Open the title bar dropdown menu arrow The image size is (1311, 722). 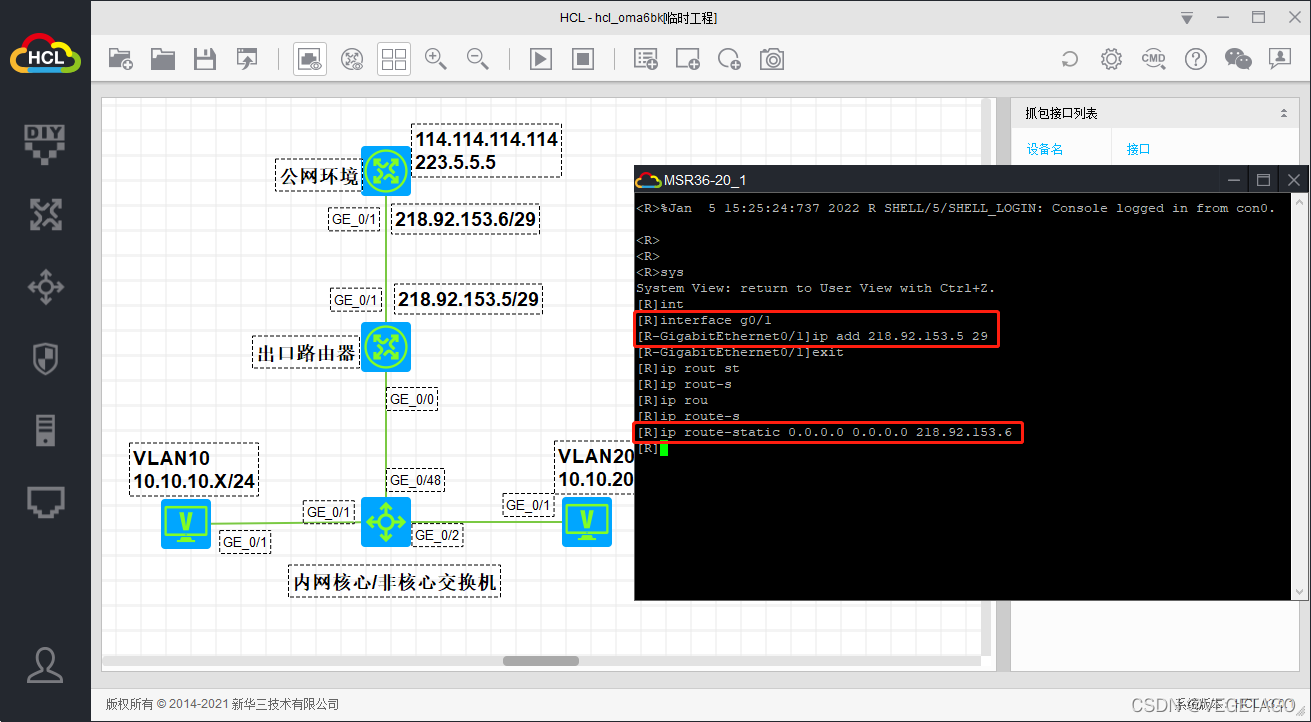coord(1186,18)
